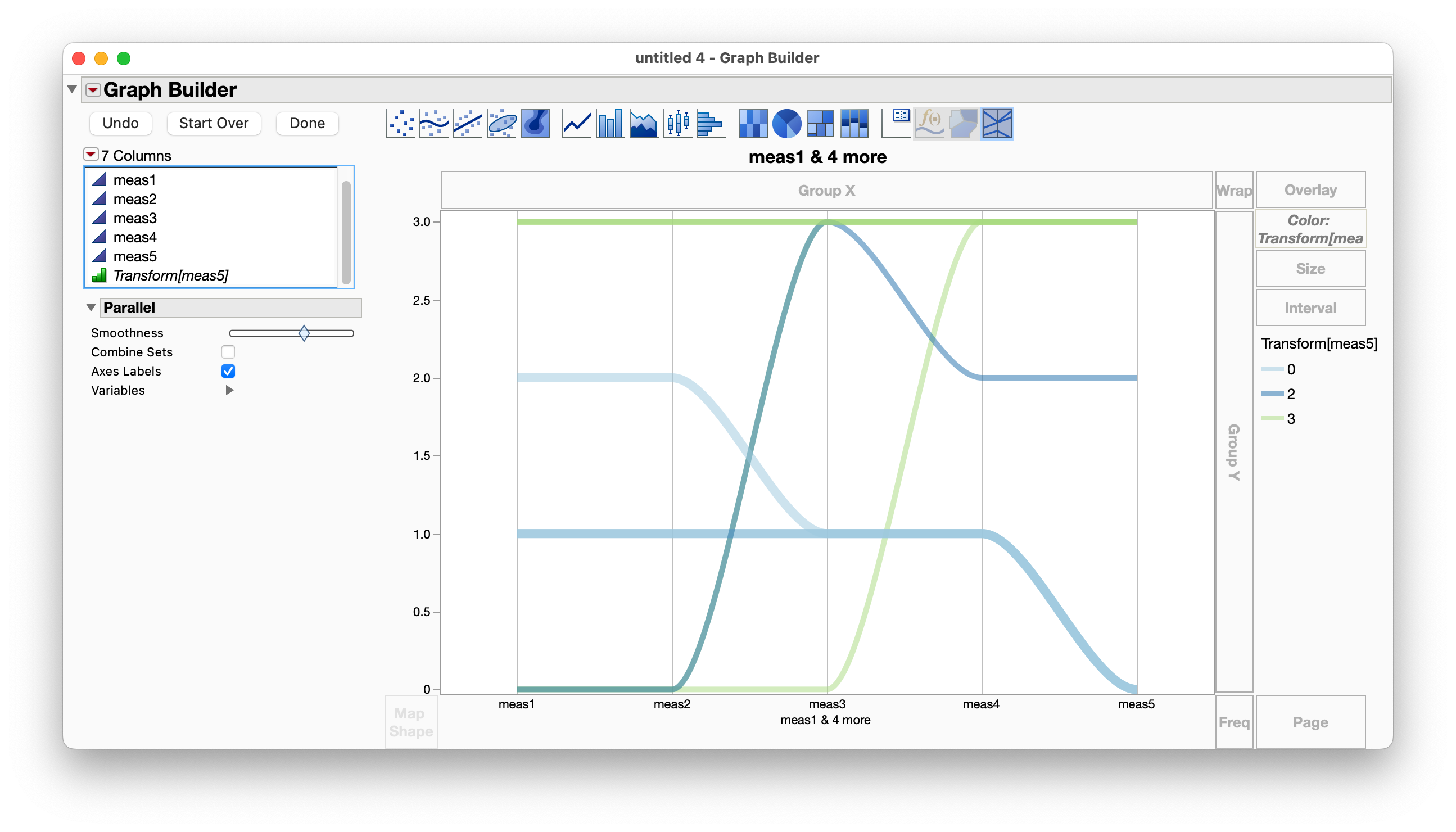Select the Line of Fit icon
The image size is (1456, 832).
click(x=467, y=124)
